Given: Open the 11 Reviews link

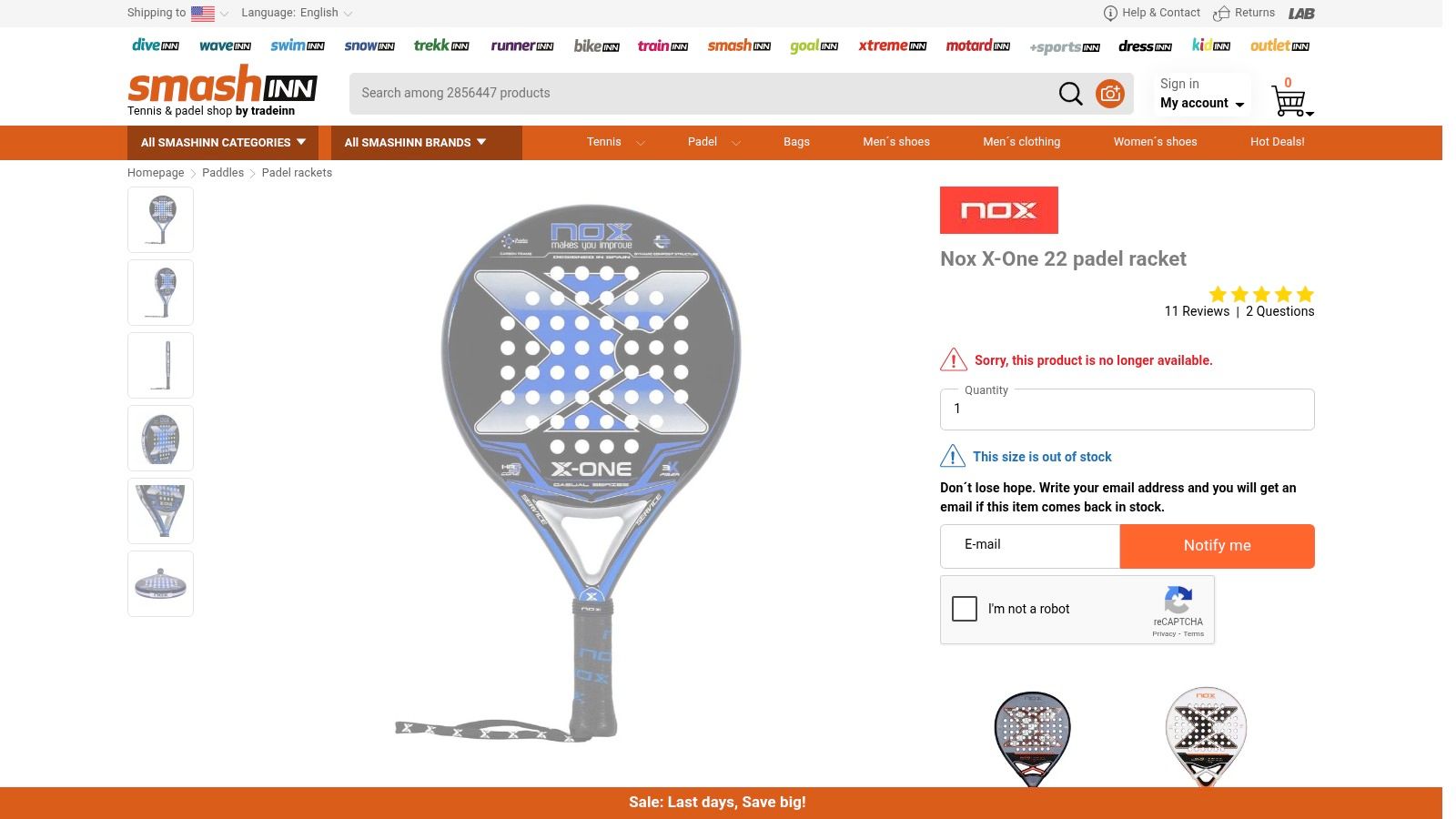Looking at the screenshot, I should tap(1197, 311).
